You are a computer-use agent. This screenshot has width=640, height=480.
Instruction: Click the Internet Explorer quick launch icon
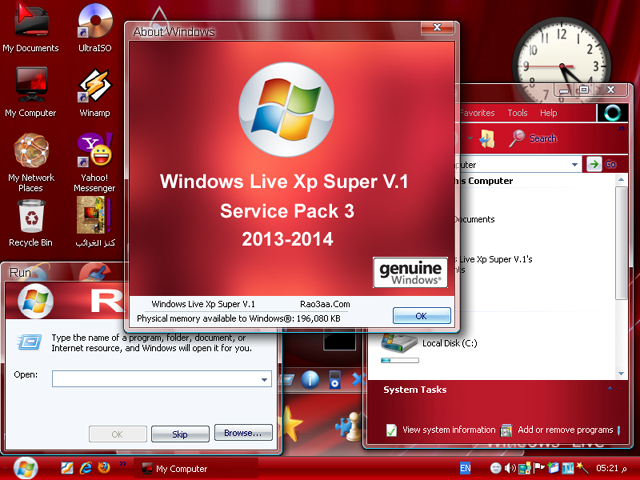pyautogui.click(x=85, y=468)
